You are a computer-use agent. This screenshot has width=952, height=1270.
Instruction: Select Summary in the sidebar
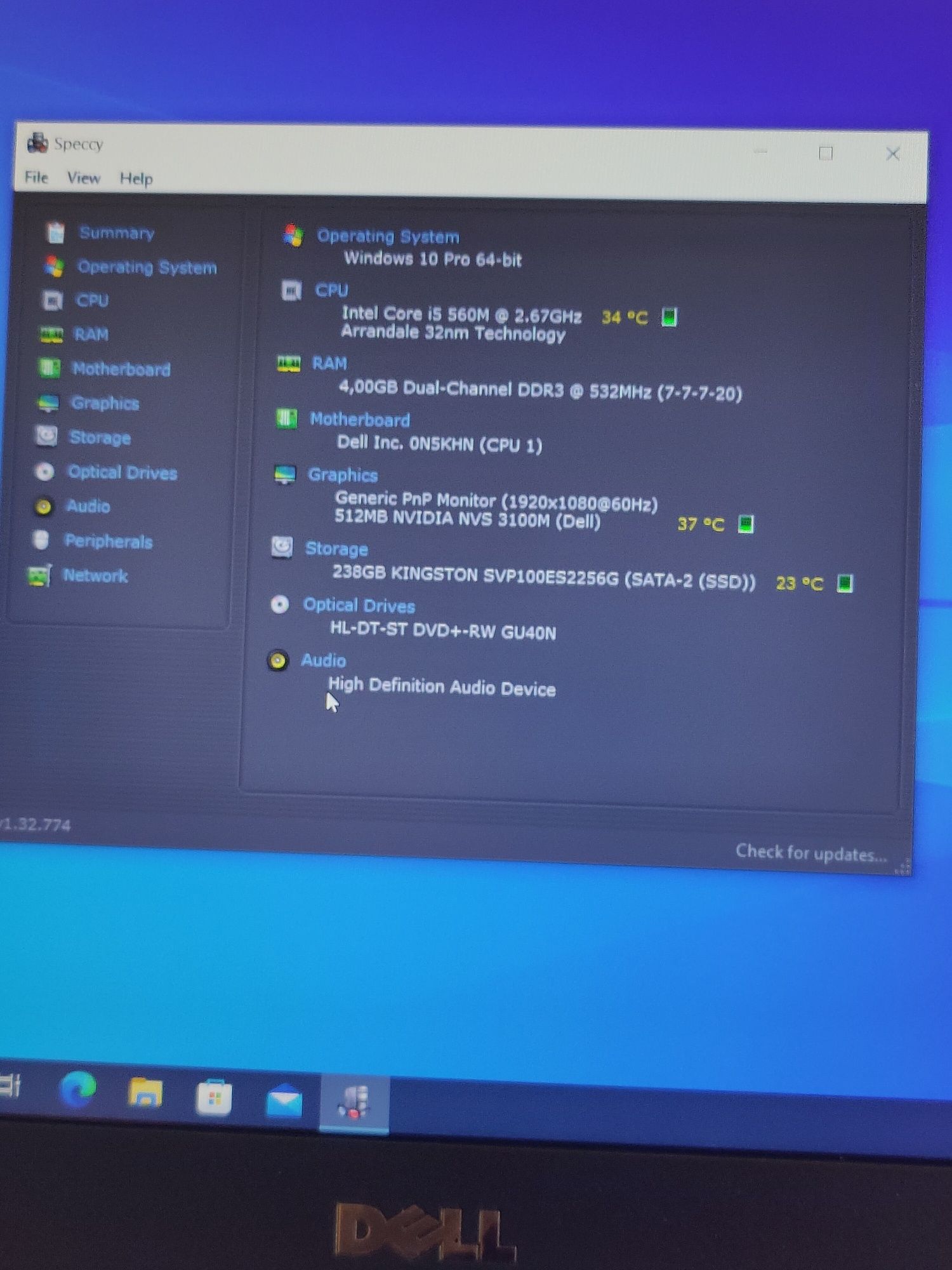[x=117, y=233]
